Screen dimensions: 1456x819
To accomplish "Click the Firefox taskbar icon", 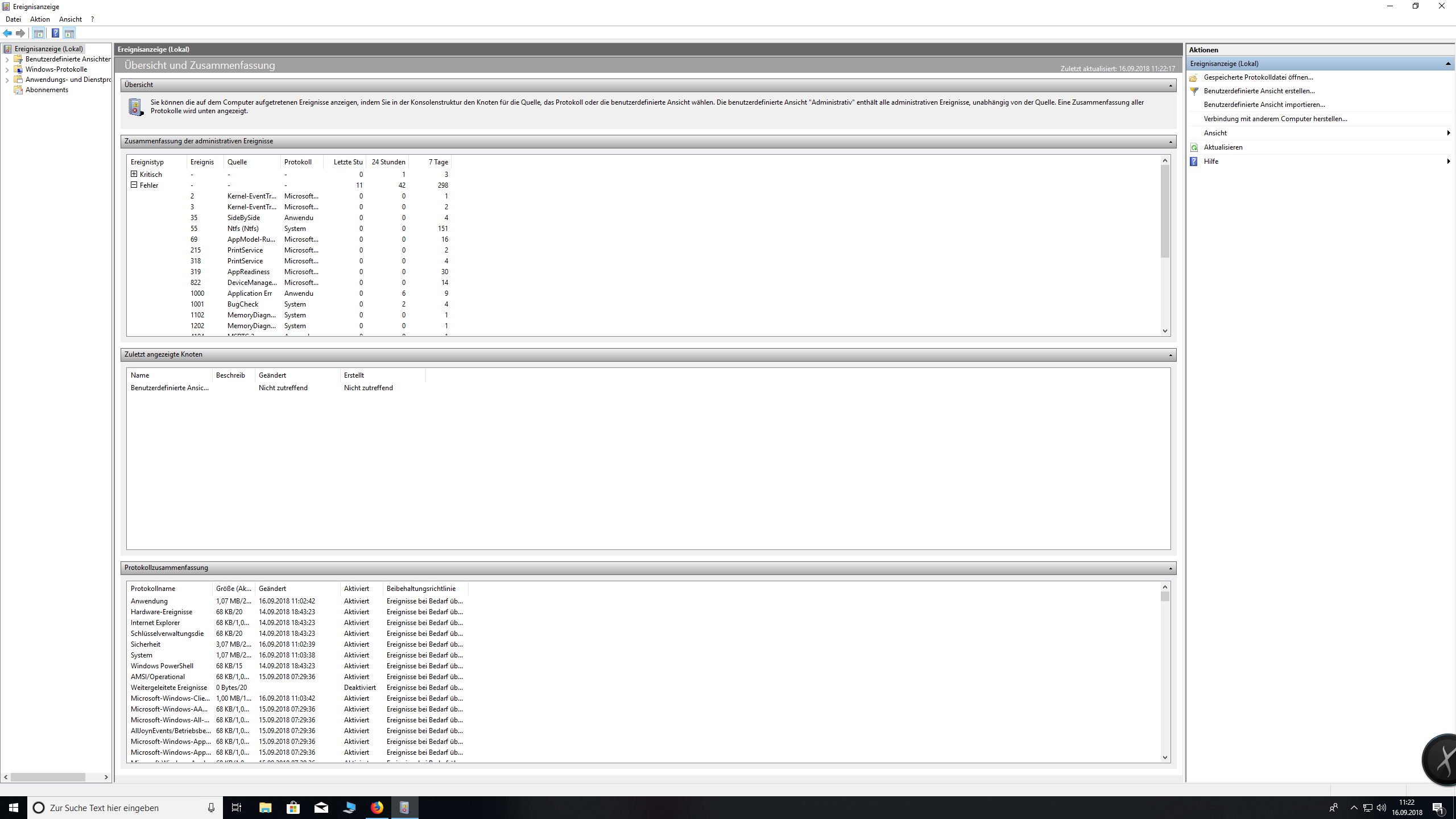I will click(x=377, y=808).
